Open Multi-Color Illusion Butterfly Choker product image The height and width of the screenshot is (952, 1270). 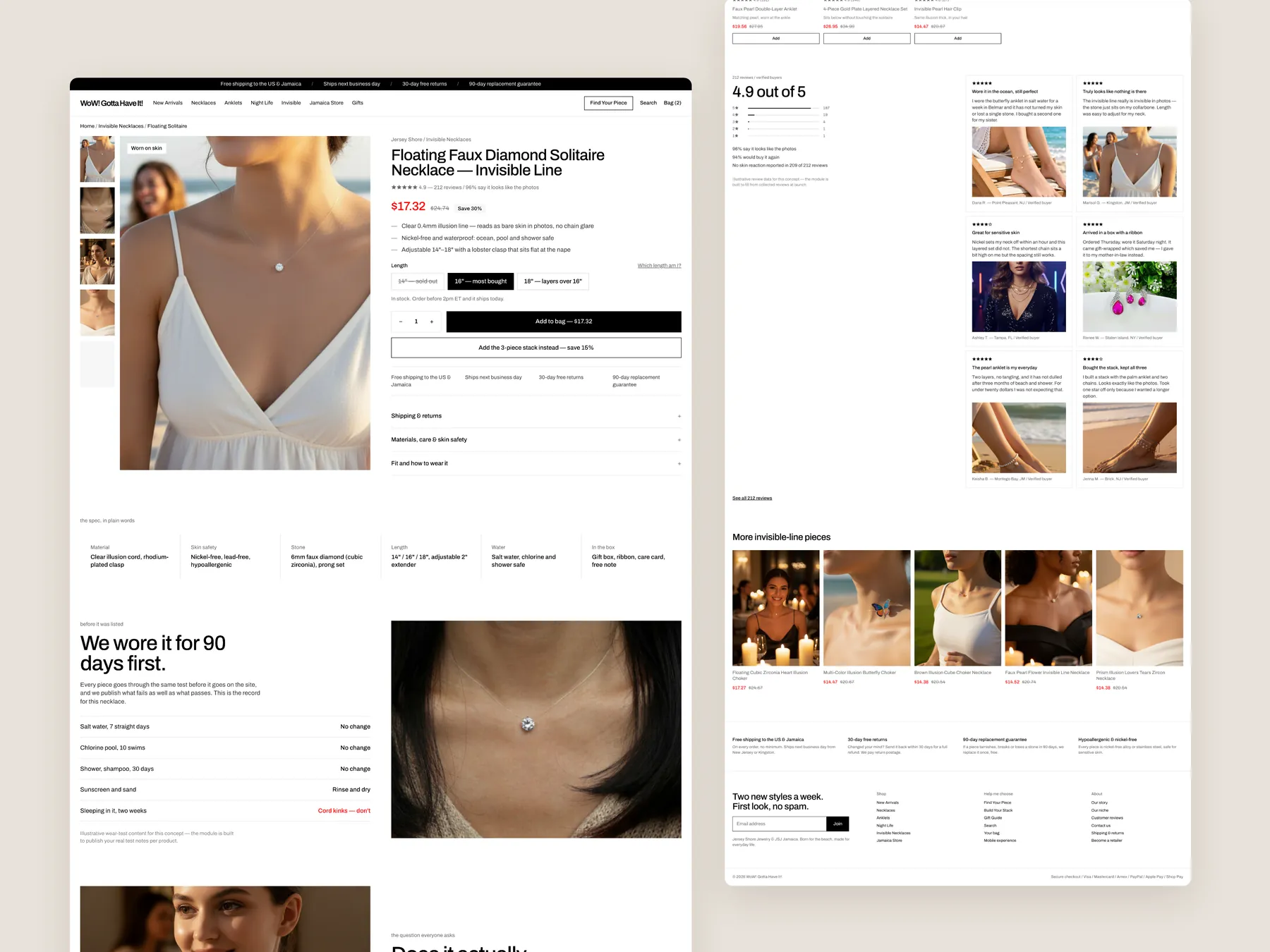coord(866,608)
